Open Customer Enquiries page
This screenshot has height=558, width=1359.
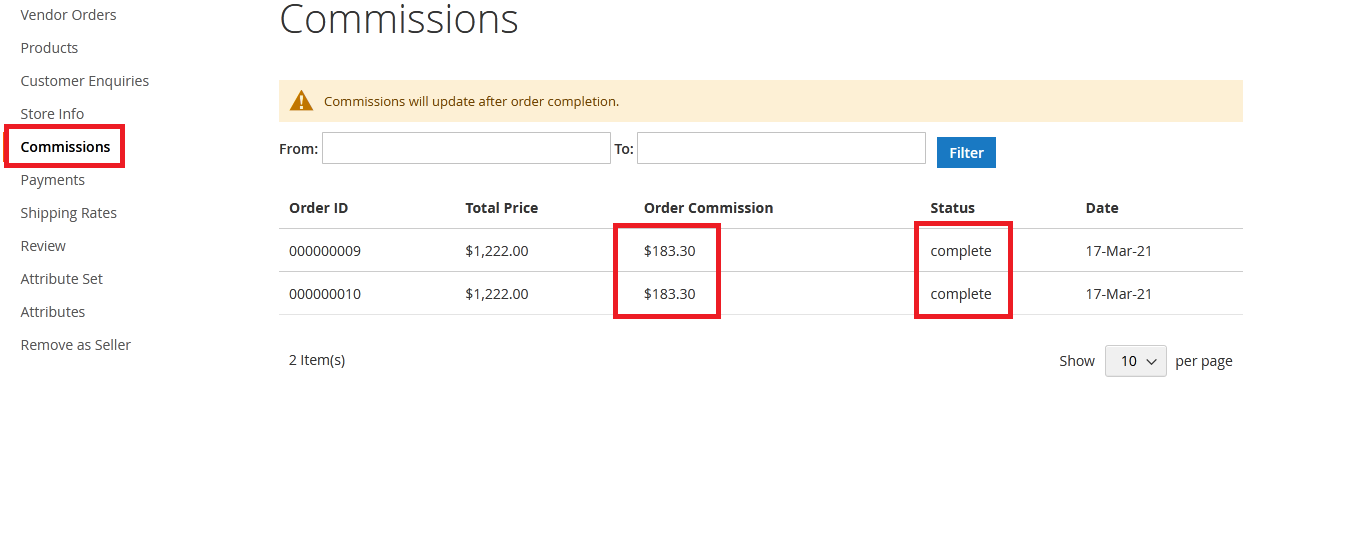84,81
